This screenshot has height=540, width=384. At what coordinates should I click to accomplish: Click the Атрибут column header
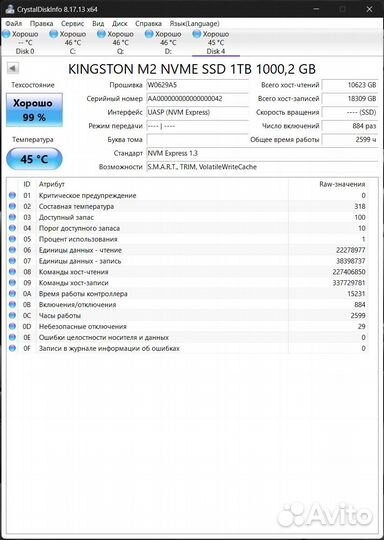pyautogui.click(x=52, y=184)
